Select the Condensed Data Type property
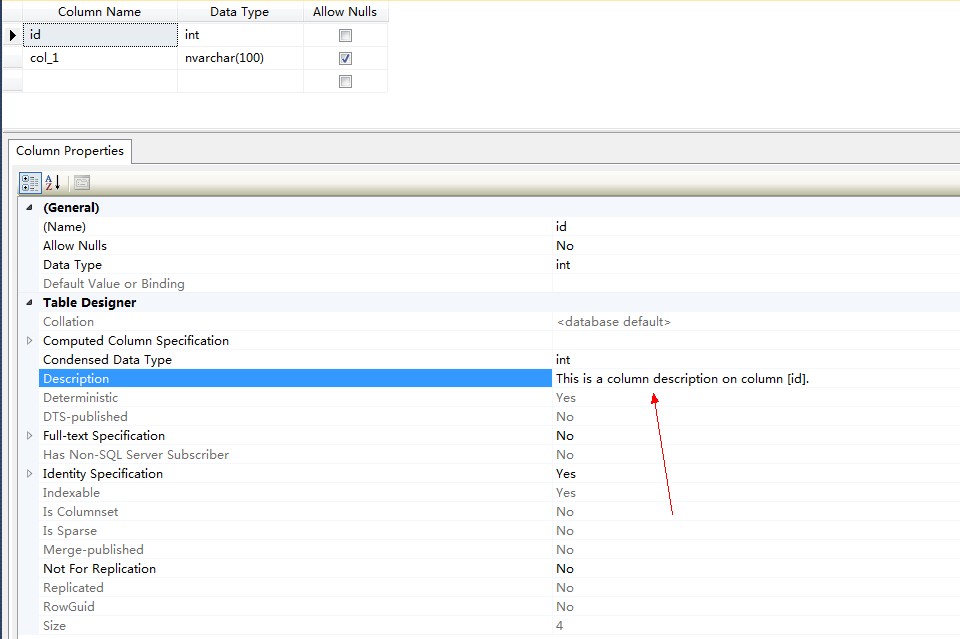960x639 pixels. click(295, 359)
